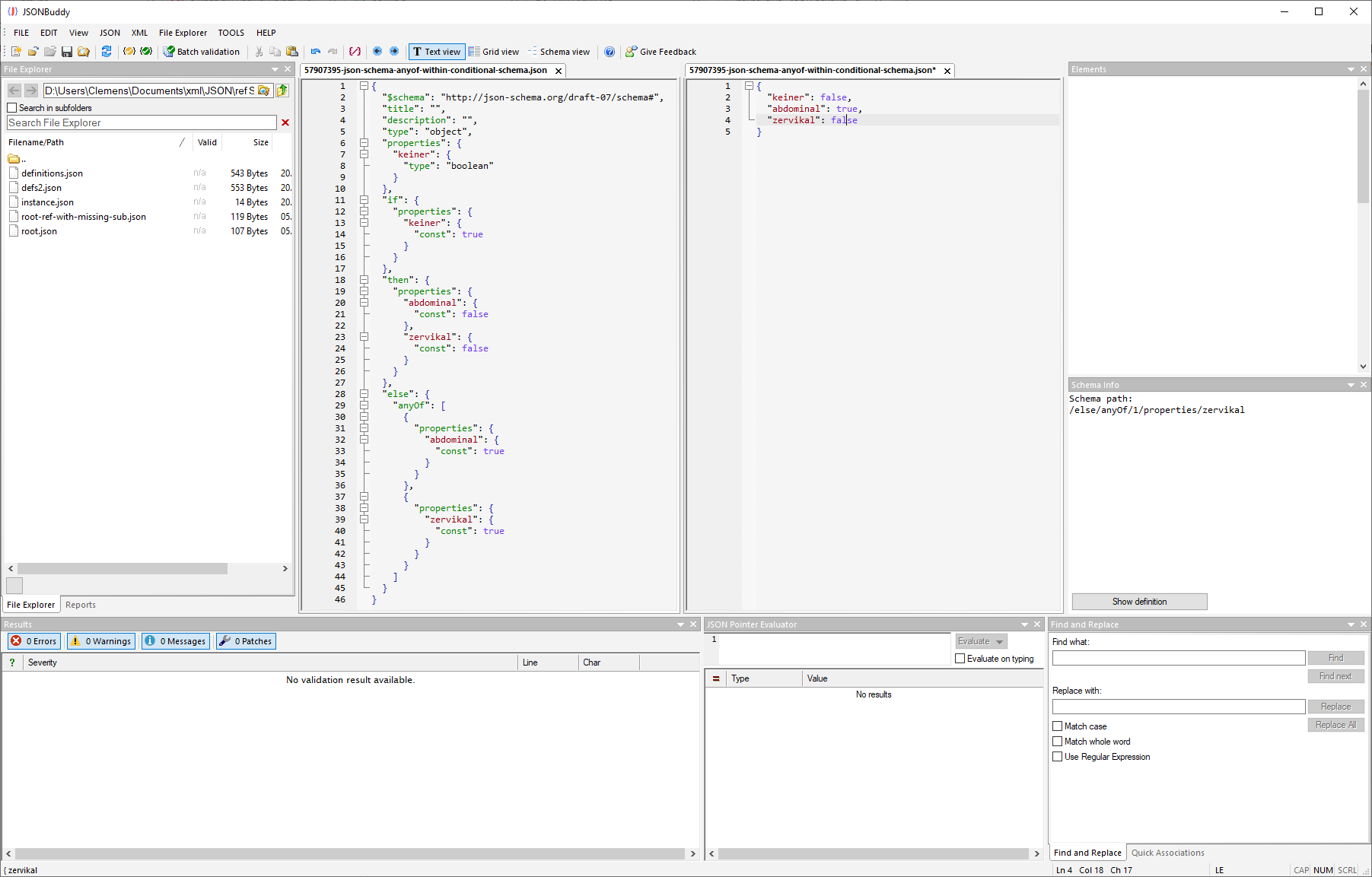
Task: Collapse the "else" block on line 28
Action: click(x=364, y=394)
